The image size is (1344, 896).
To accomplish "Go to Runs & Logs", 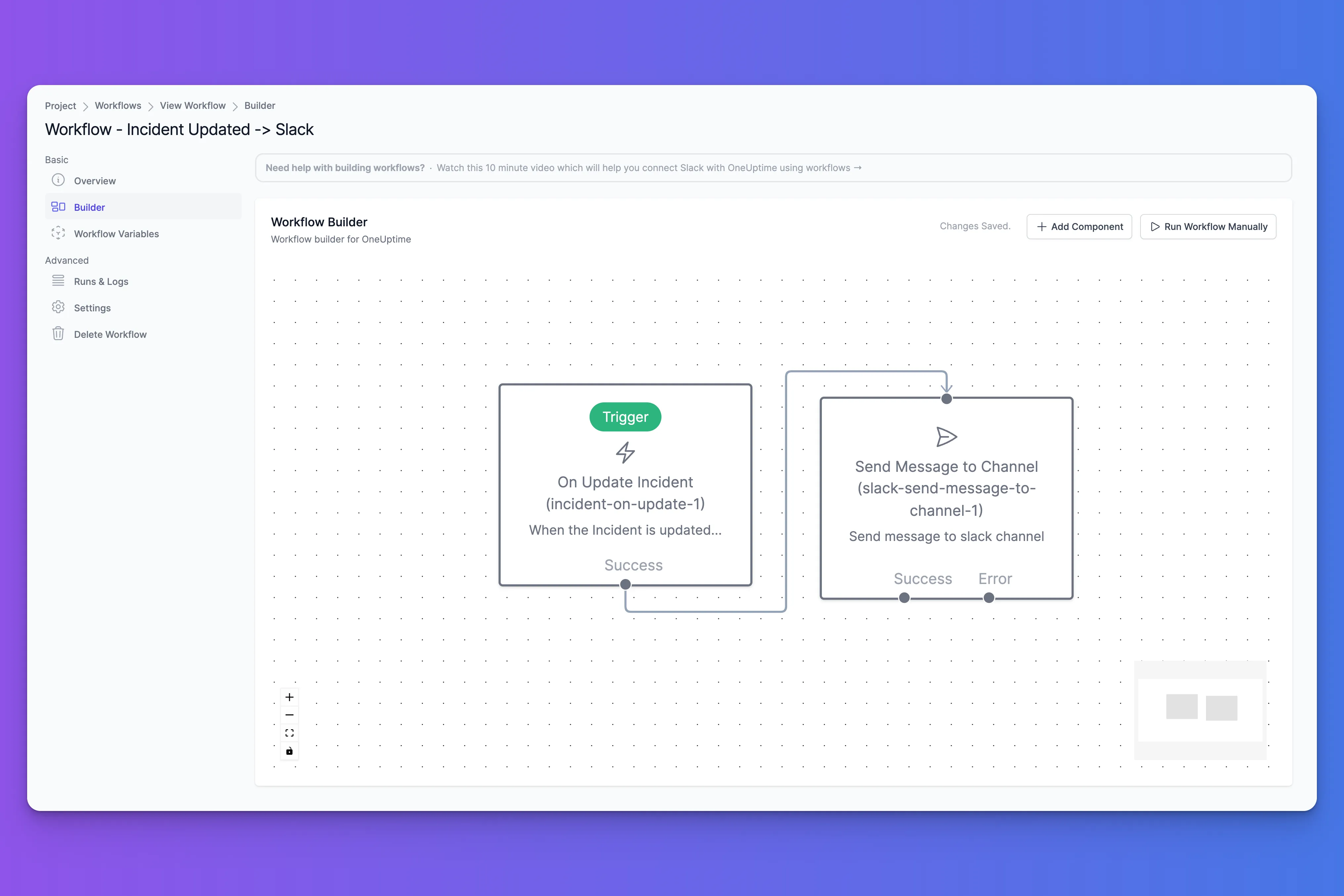I will coord(143,281).
